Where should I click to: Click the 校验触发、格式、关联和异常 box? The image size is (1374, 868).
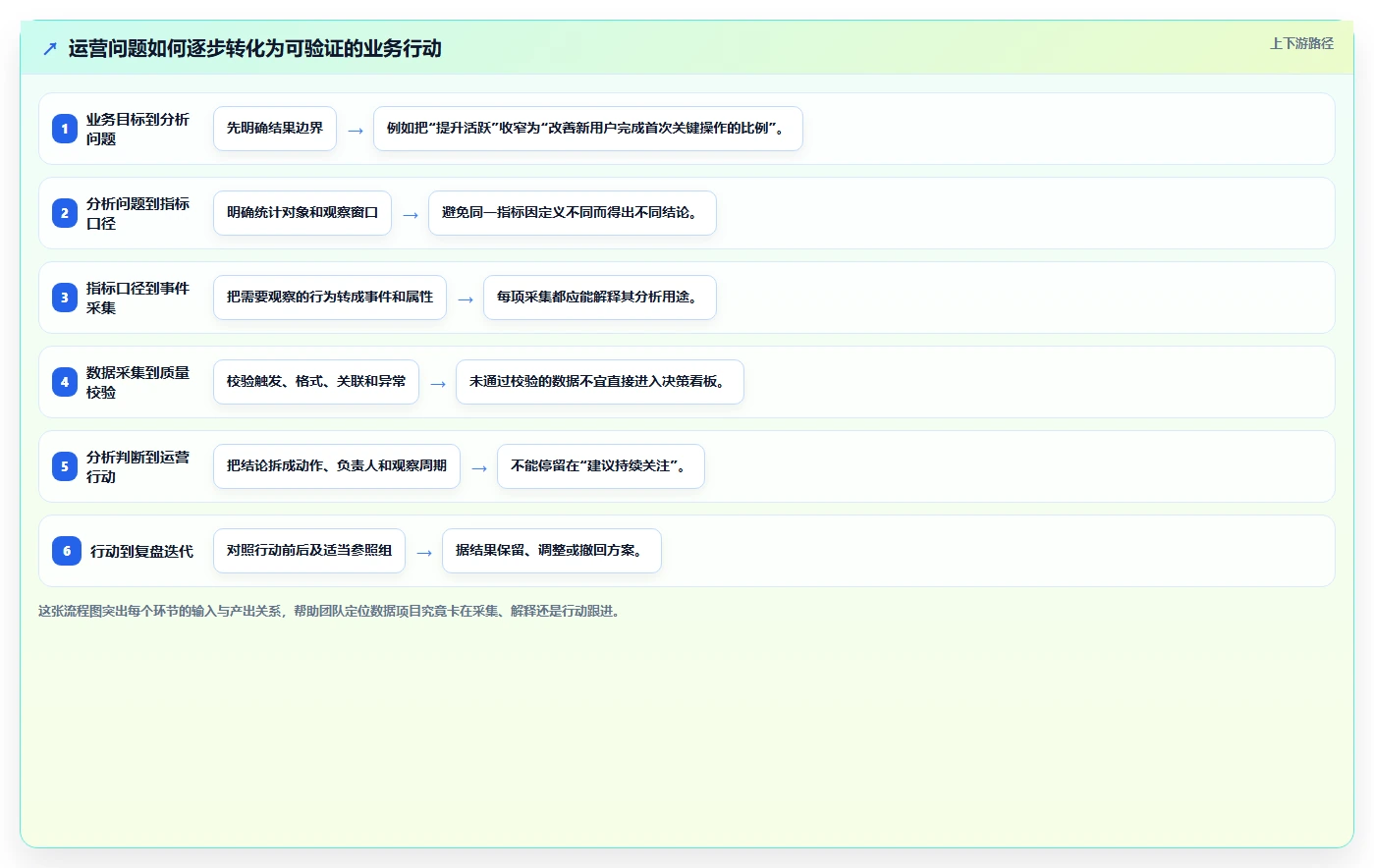point(316,382)
